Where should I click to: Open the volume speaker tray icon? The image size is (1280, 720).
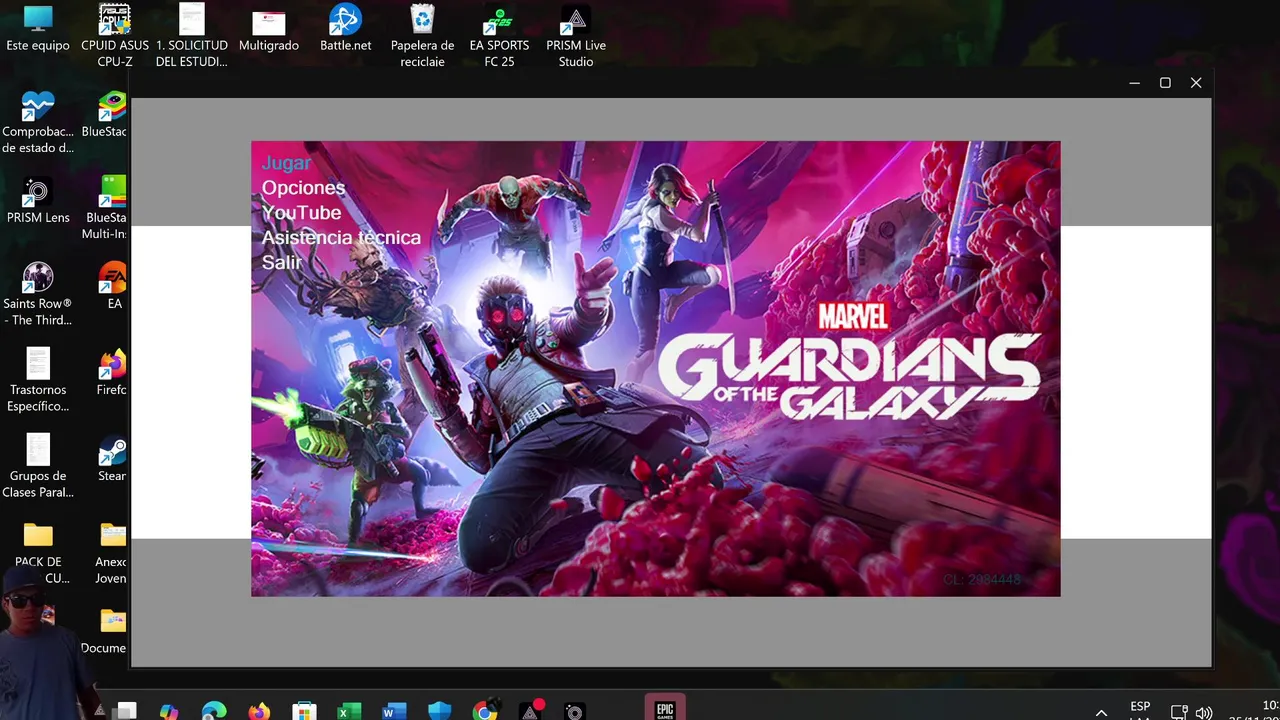pyautogui.click(x=1204, y=713)
